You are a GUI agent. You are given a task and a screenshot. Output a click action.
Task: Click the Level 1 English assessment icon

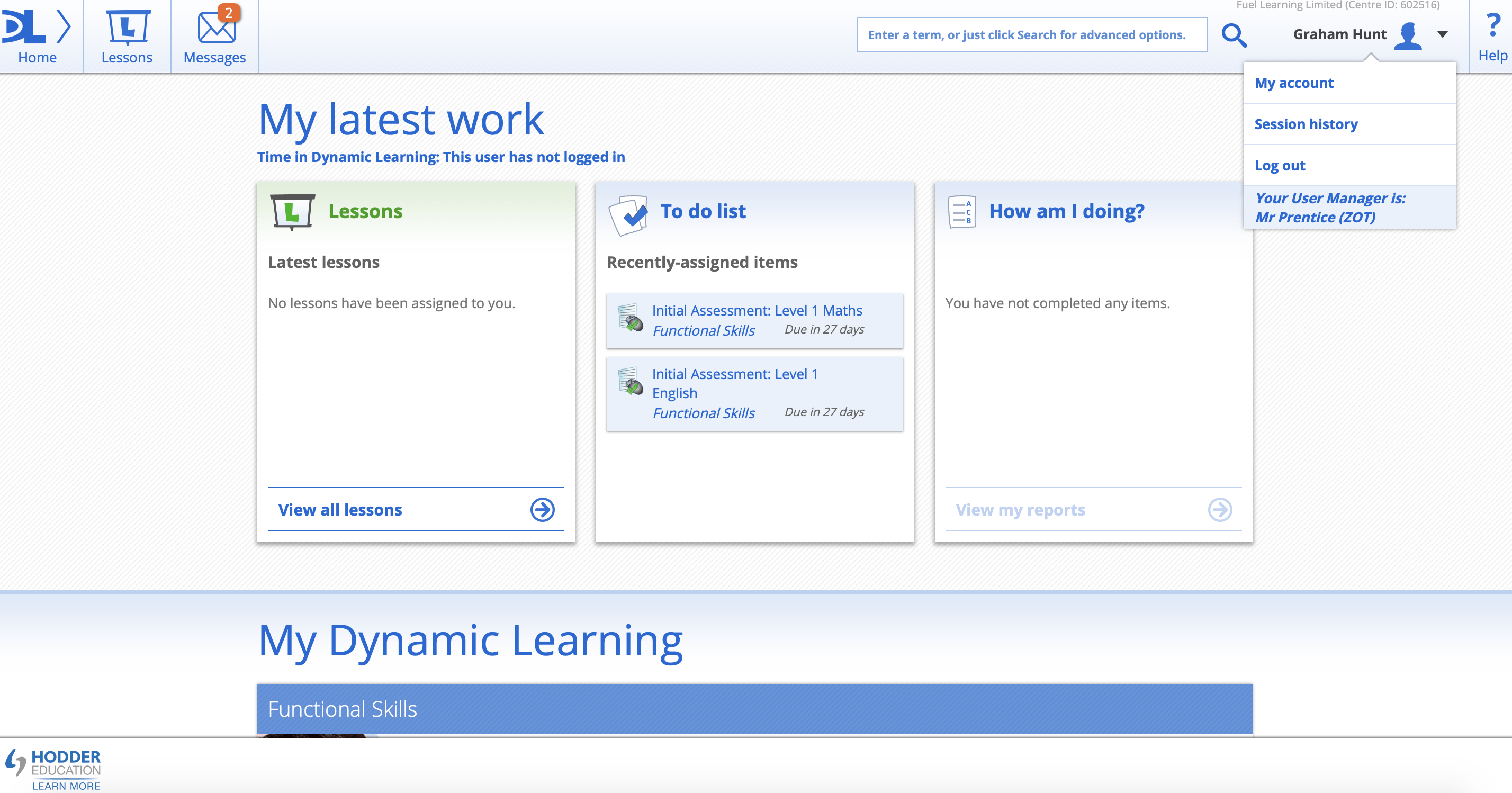631,381
